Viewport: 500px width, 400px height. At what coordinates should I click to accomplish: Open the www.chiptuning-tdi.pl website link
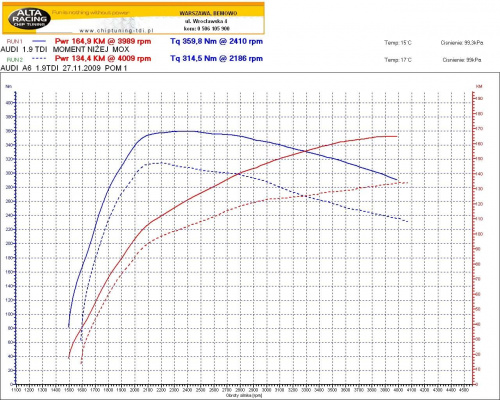(116, 31)
